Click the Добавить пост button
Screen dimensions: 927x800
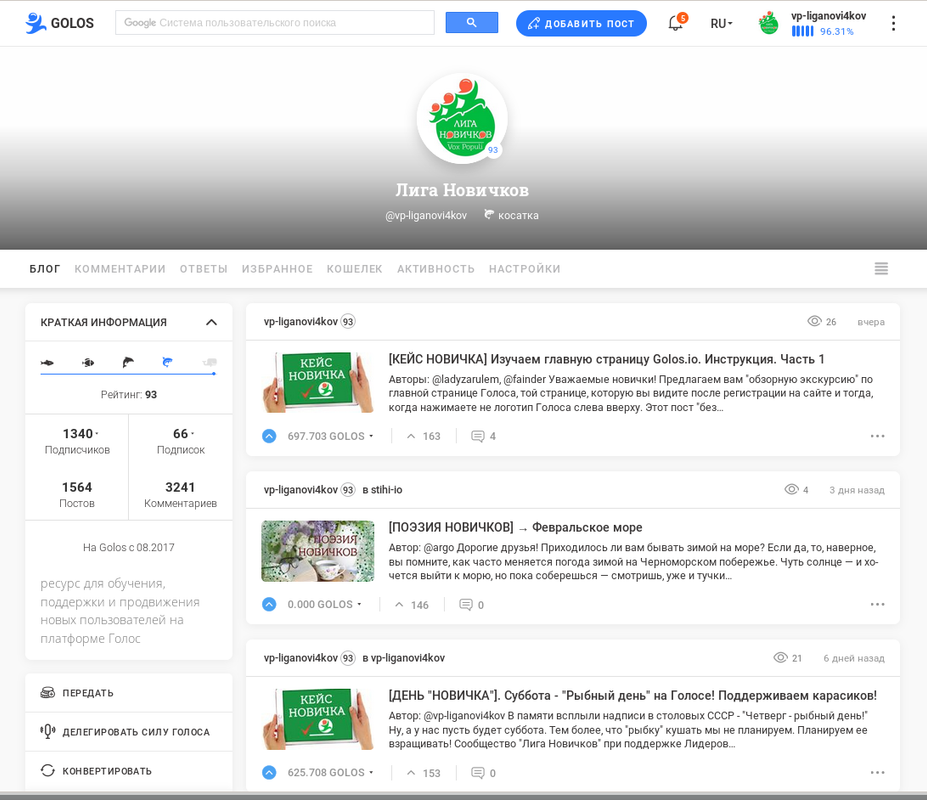click(x=581, y=23)
